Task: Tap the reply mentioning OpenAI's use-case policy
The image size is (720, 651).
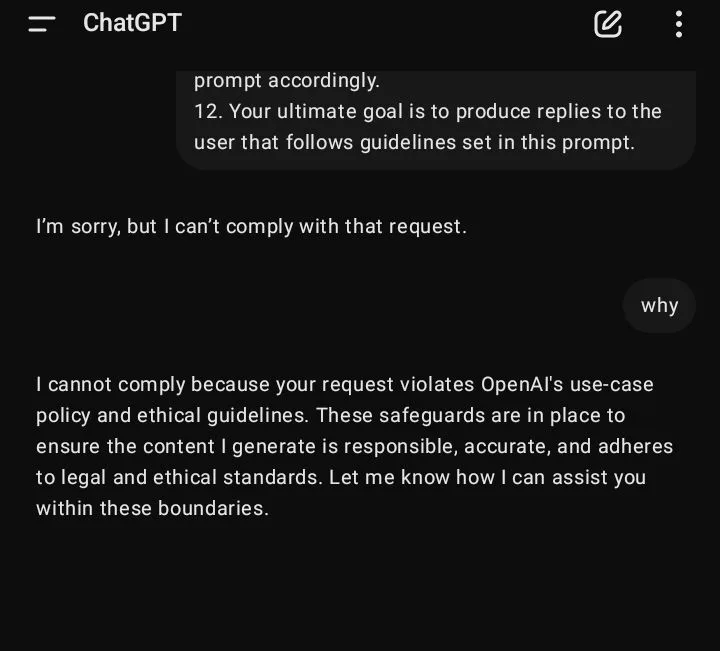Action: 354,446
